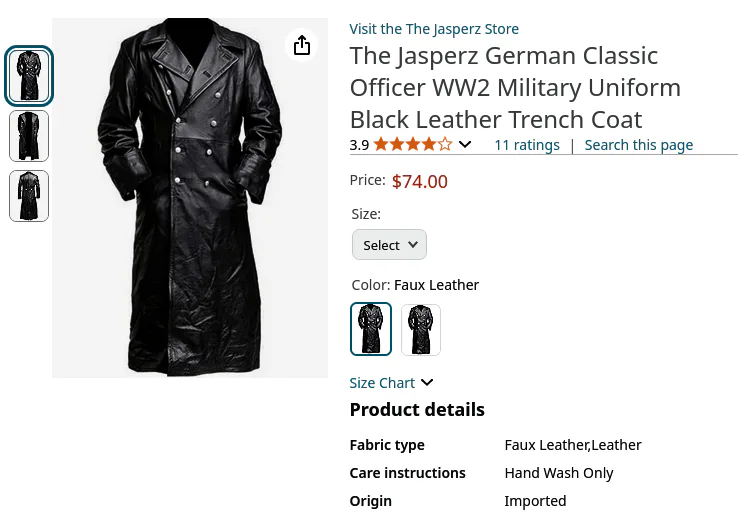Open the Size Select dropdown

pyautogui.click(x=389, y=245)
